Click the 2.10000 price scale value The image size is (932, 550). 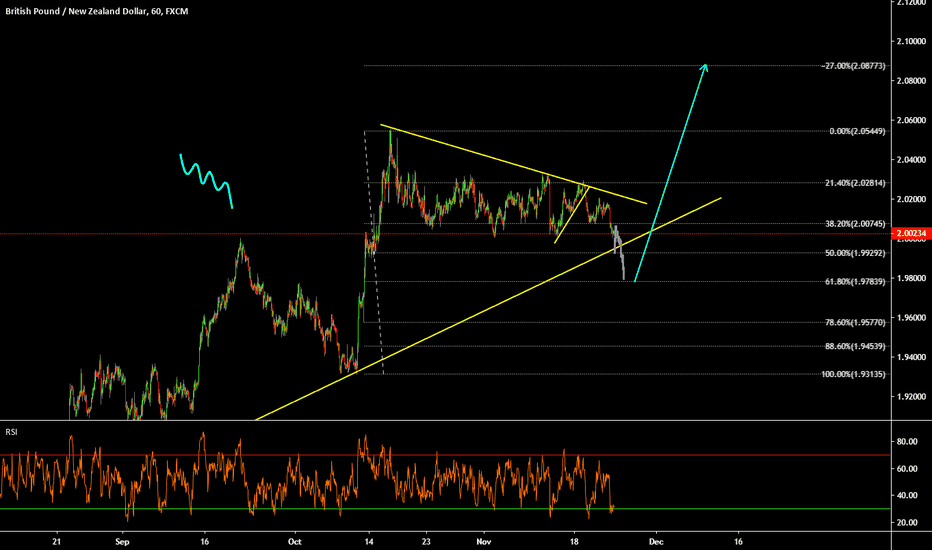click(908, 41)
